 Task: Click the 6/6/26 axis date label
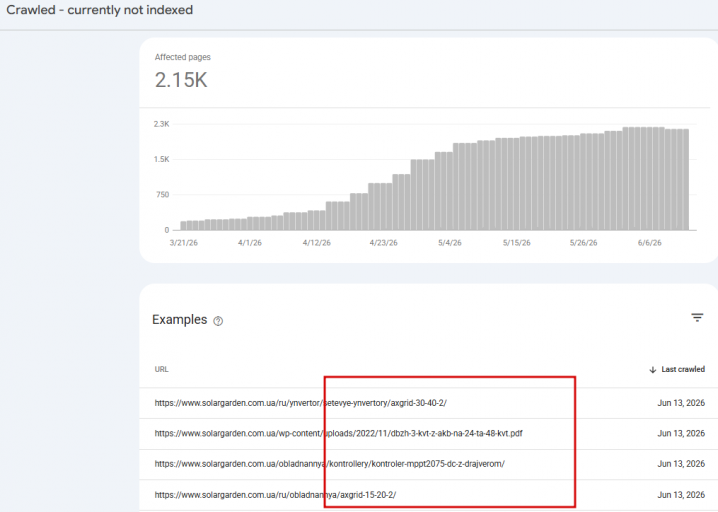coord(649,243)
